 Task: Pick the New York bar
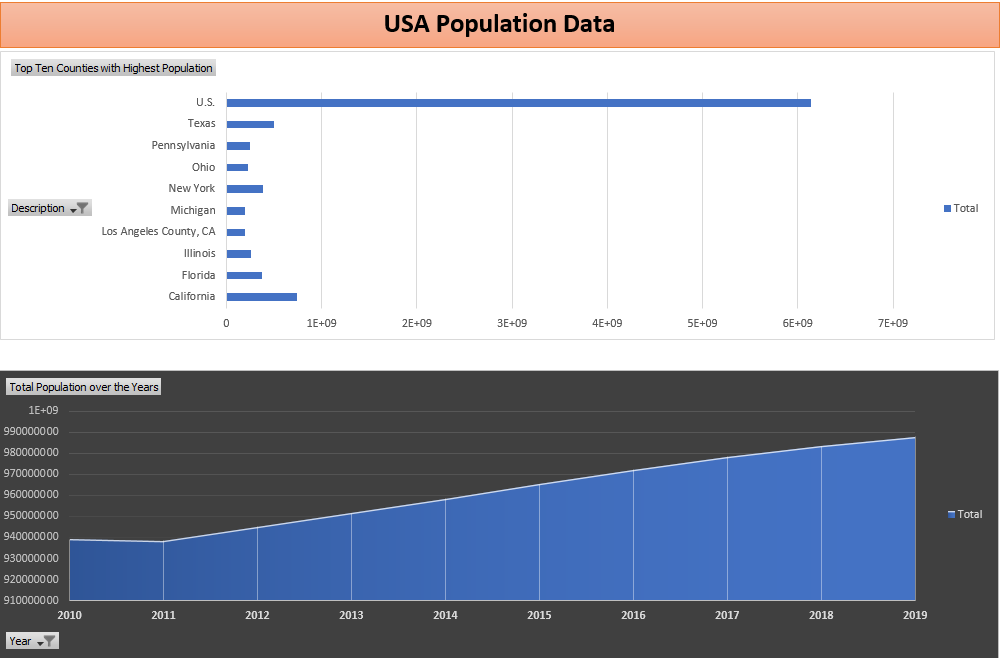point(244,189)
